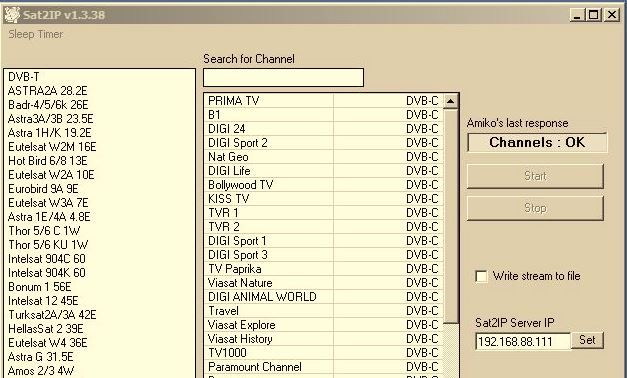Select Paramount Channel row

(x=324, y=366)
